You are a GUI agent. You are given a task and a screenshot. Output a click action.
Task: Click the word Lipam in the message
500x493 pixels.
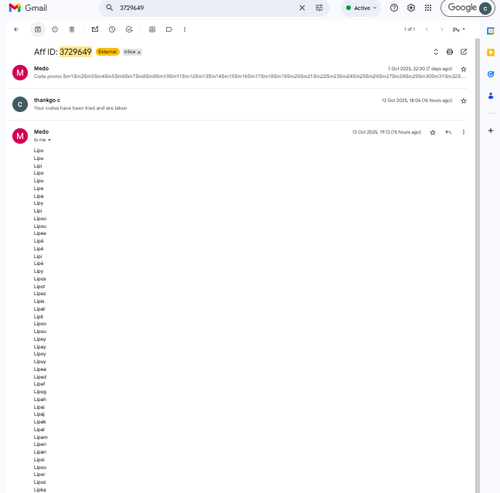pos(41,437)
